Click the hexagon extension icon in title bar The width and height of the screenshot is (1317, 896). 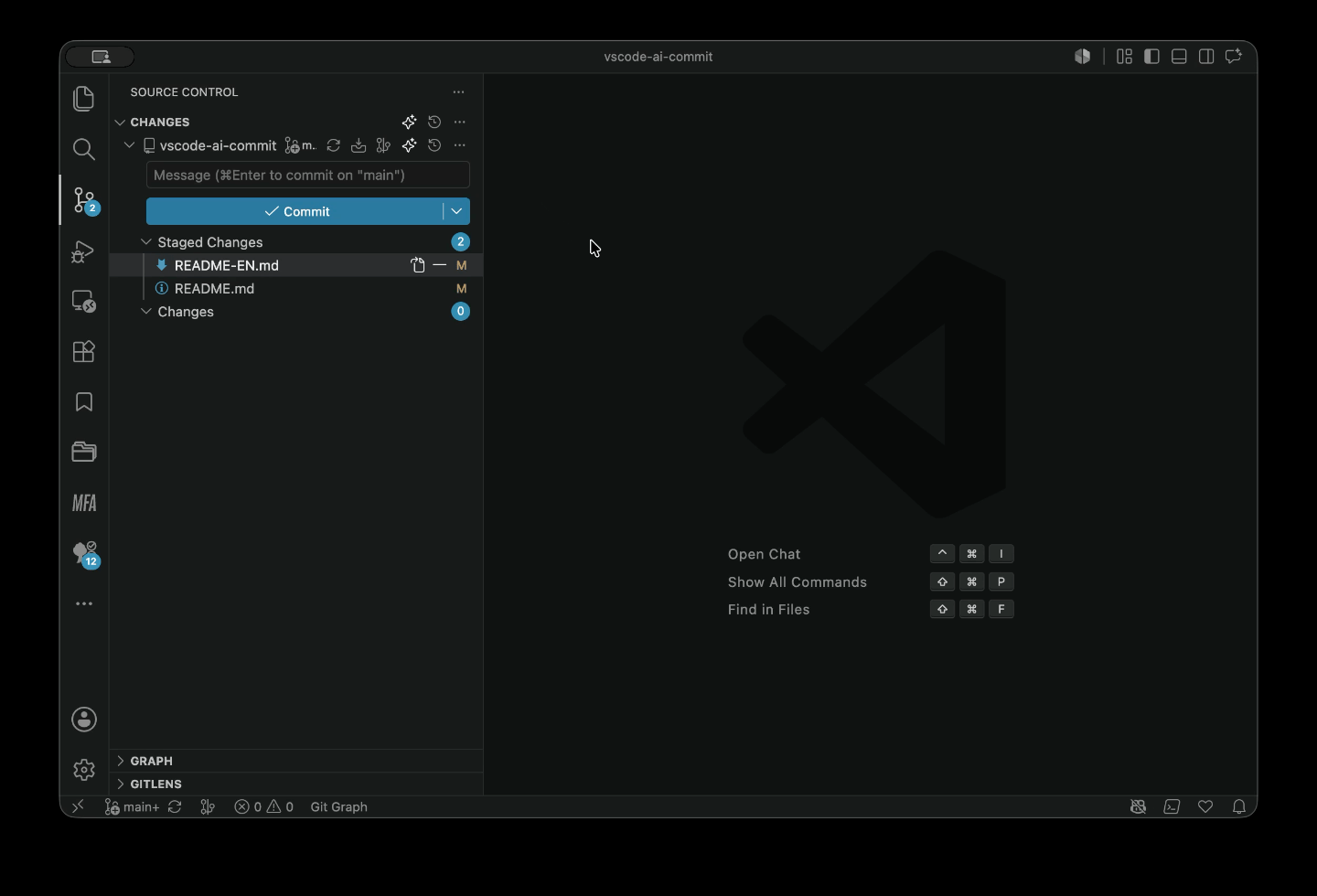pos(1083,57)
